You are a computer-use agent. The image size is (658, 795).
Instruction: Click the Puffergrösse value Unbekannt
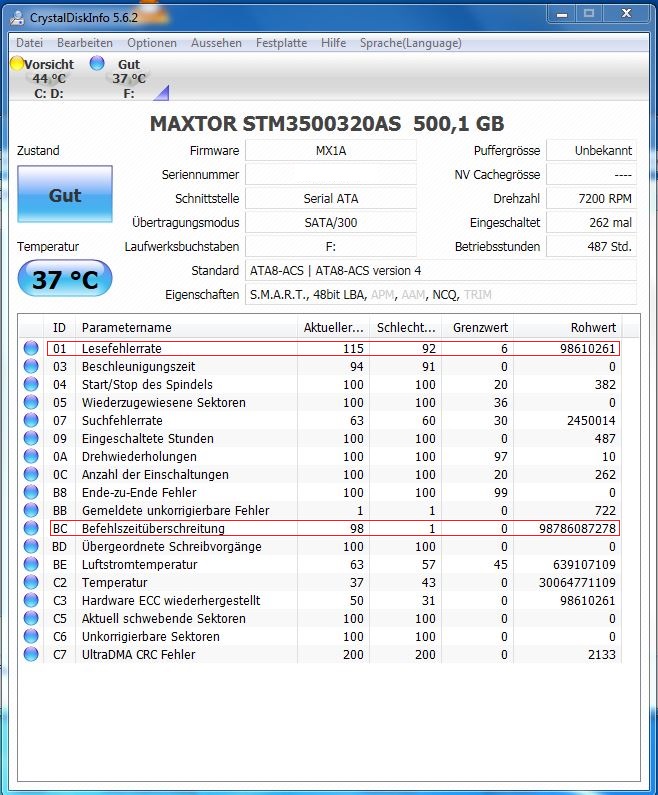[x=591, y=151]
